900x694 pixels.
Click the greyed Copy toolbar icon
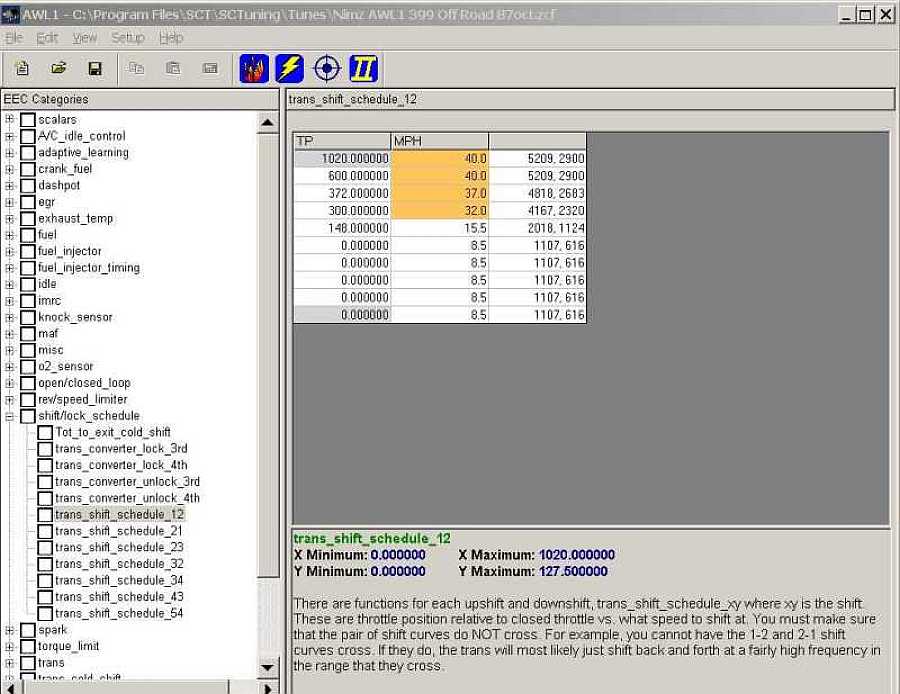coord(136,68)
